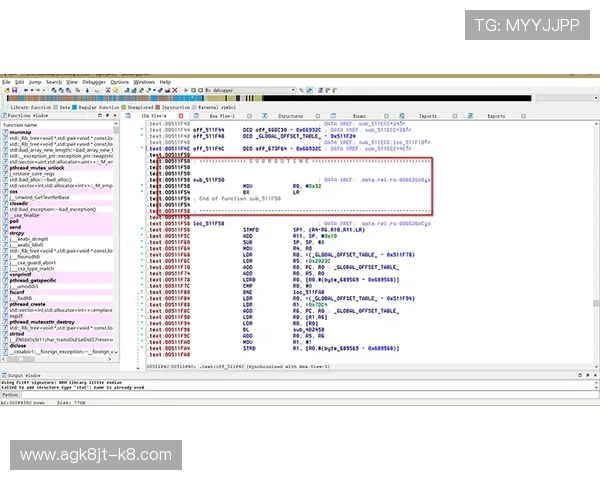
Task: Open the Jump menu
Action: (35, 82)
